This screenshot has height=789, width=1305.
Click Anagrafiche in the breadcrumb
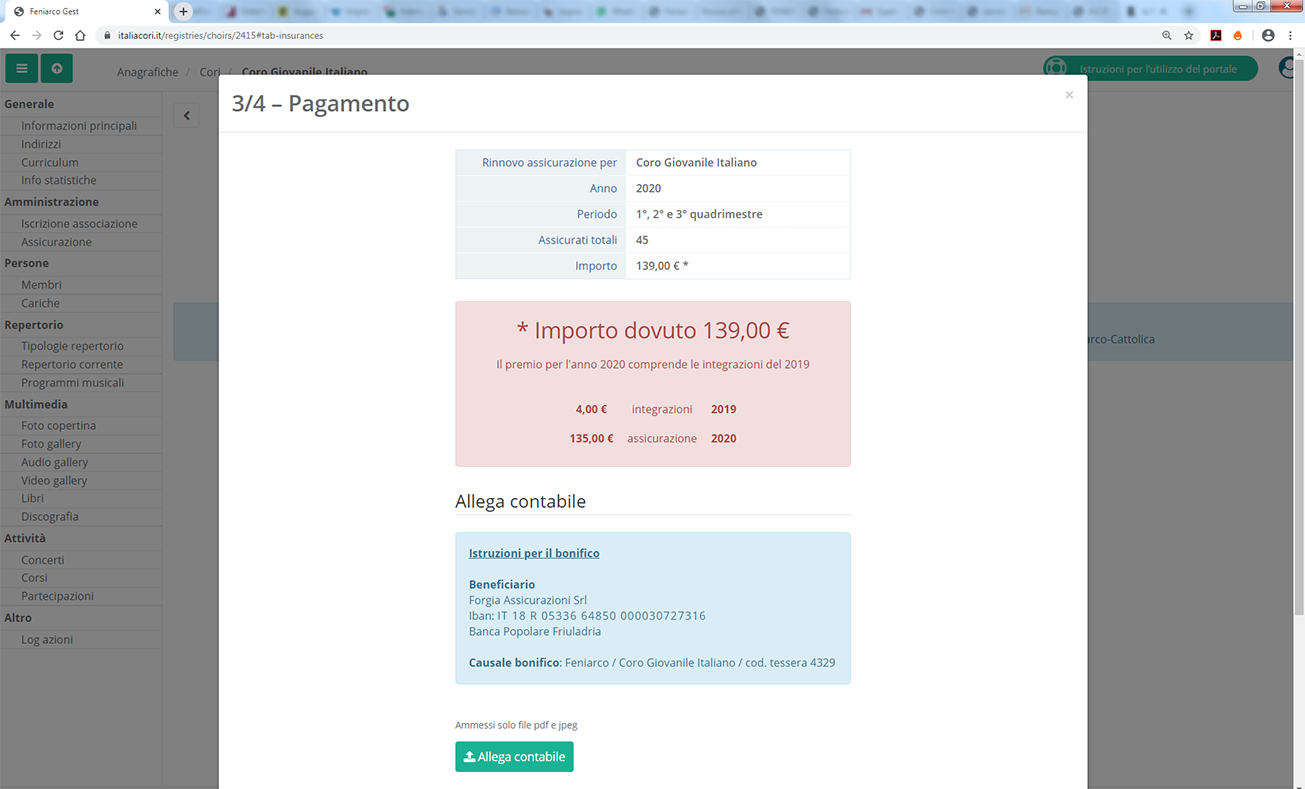147,72
